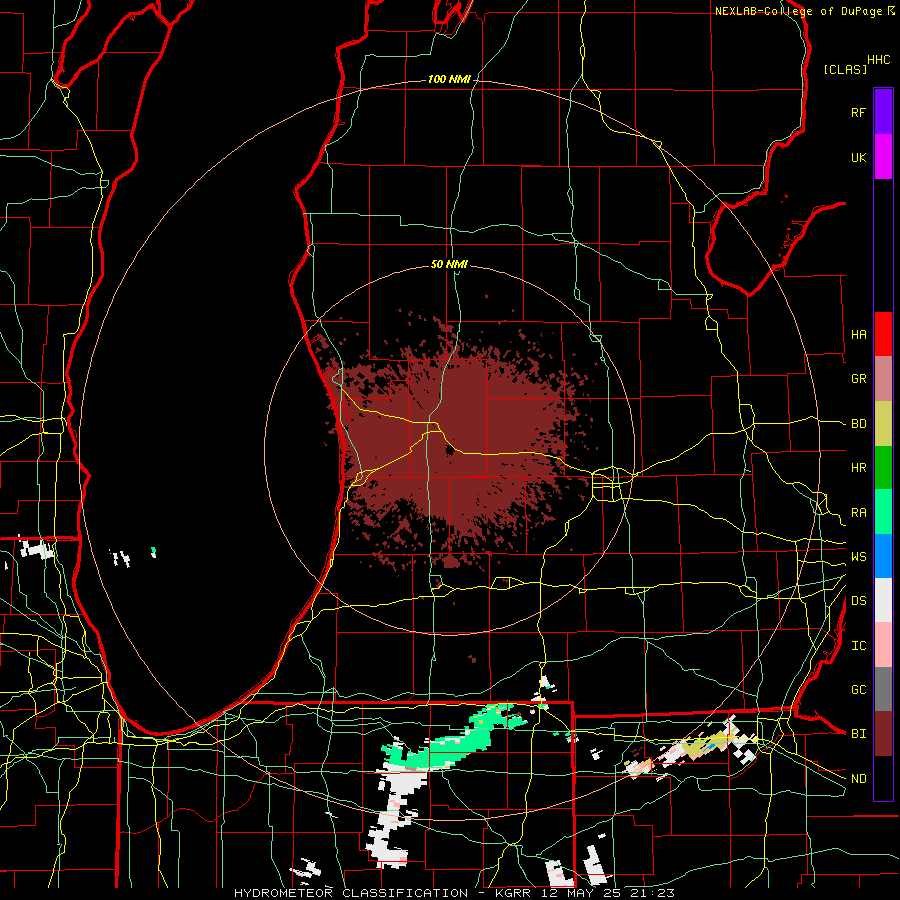Click the ND legend label
900x900 pixels.
click(x=858, y=779)
